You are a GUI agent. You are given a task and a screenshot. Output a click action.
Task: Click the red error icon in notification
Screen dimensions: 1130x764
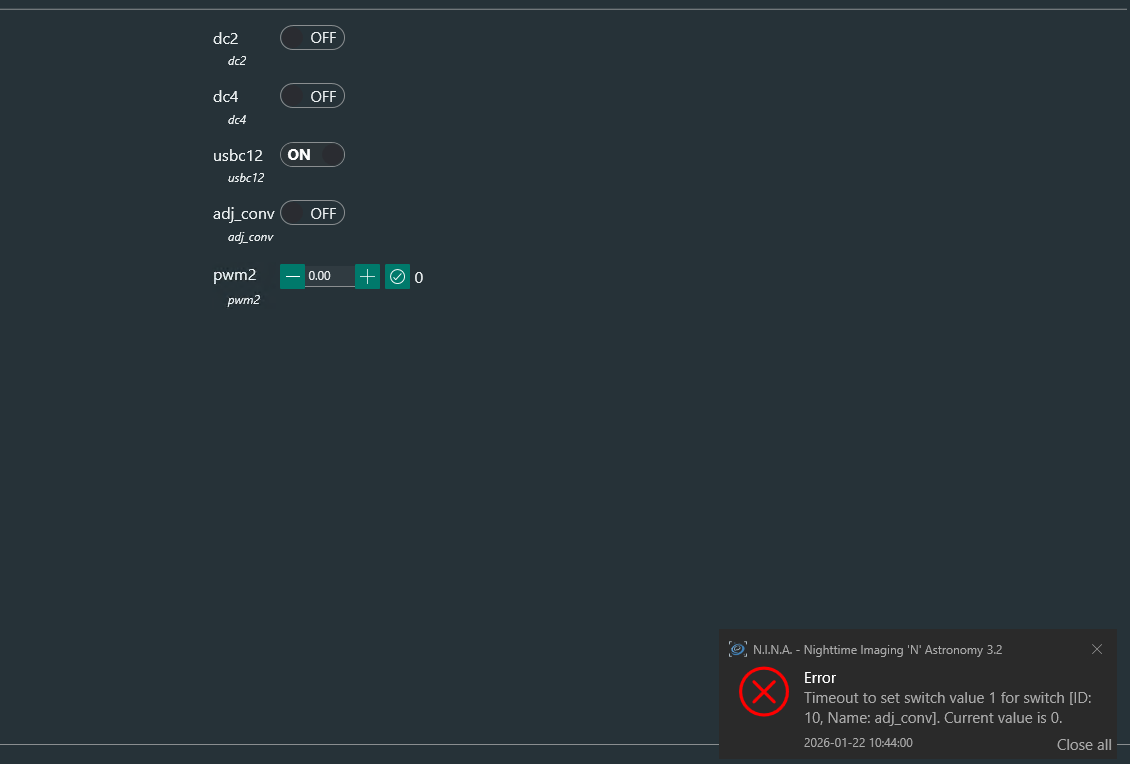(764, 692)
